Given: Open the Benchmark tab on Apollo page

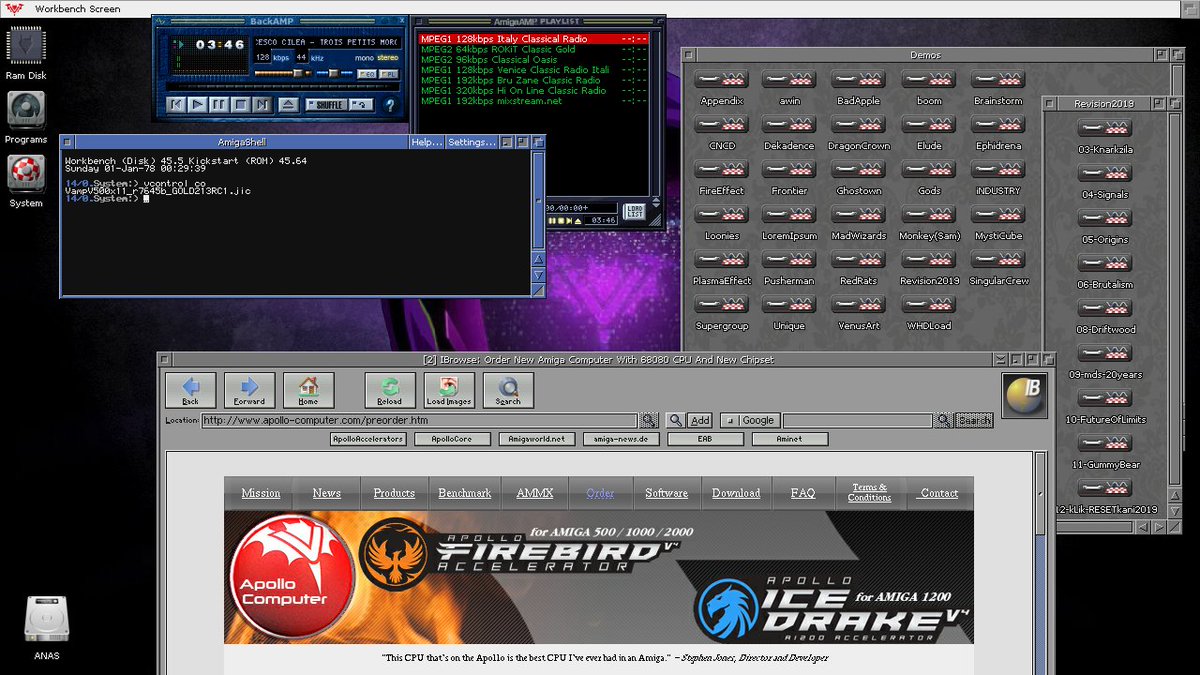Looking at the screenshot, I should 465,493.
